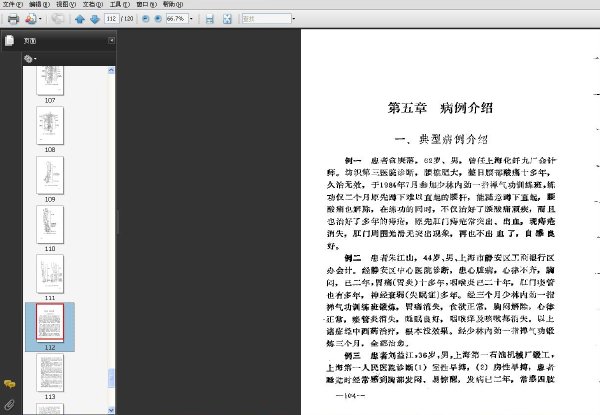Collapse the pages panel with arrow button
The width and height of the screenshot is (600, 415).
[111, 40]
